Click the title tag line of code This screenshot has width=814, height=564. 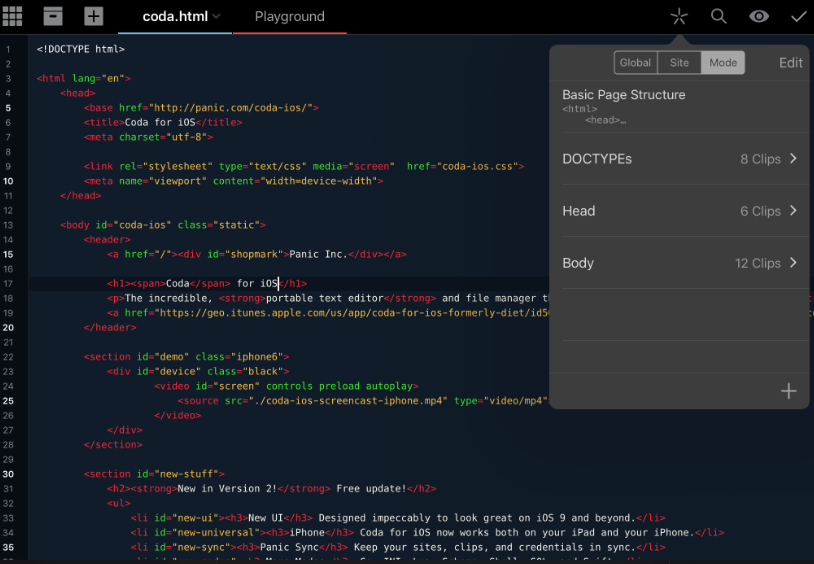pos(163,122)
